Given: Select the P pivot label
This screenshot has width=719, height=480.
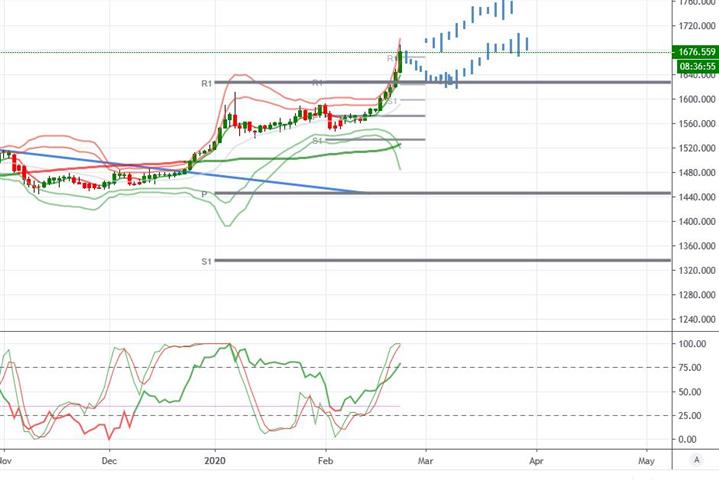Looking at the screenshot, I should point(204,194).
